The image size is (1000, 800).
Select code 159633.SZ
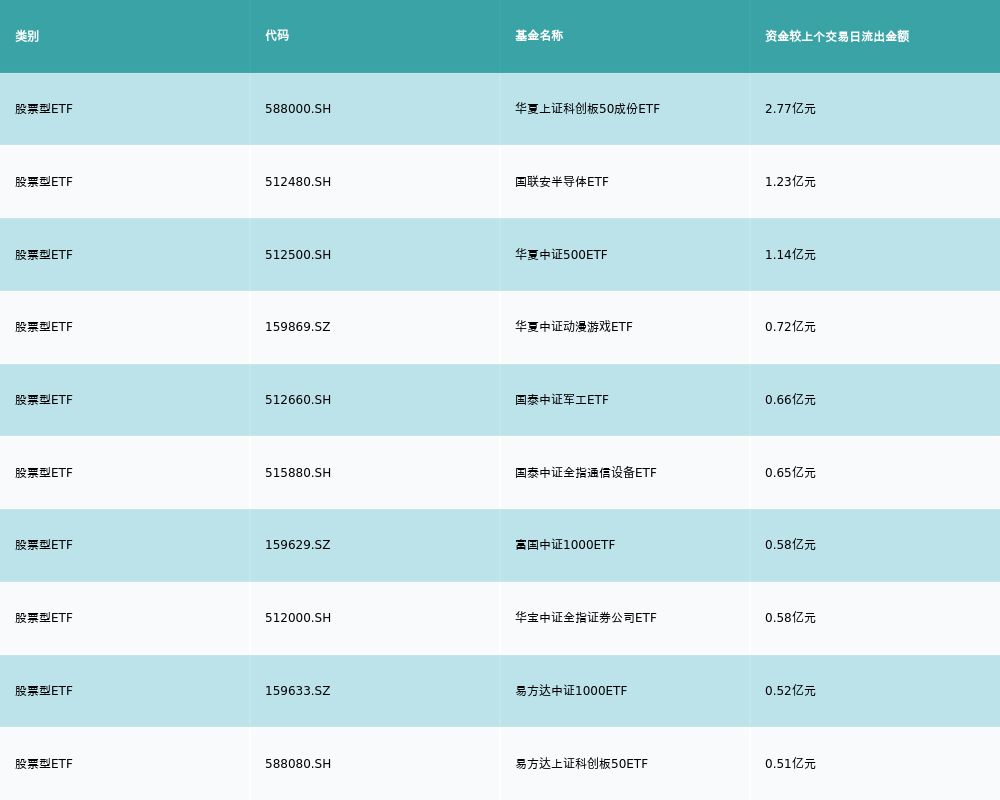[298, 691]
